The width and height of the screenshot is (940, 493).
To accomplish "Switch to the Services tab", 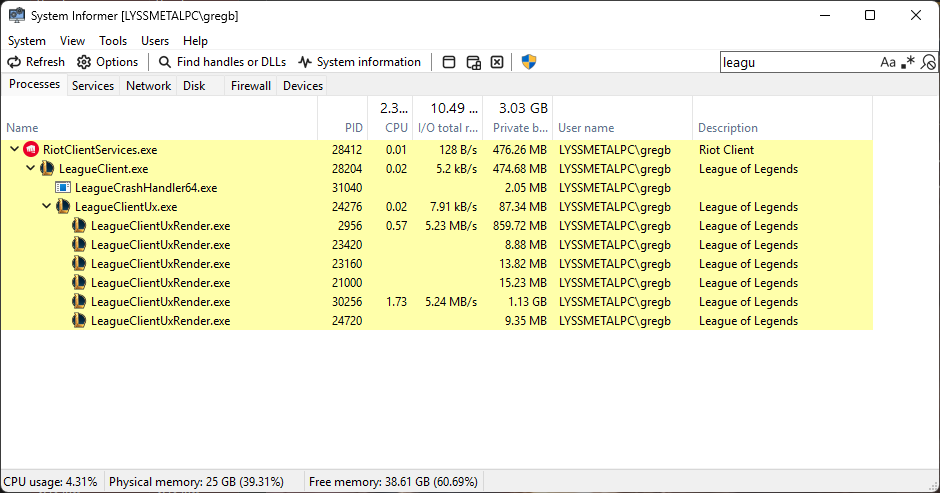I will click(93, 86).
